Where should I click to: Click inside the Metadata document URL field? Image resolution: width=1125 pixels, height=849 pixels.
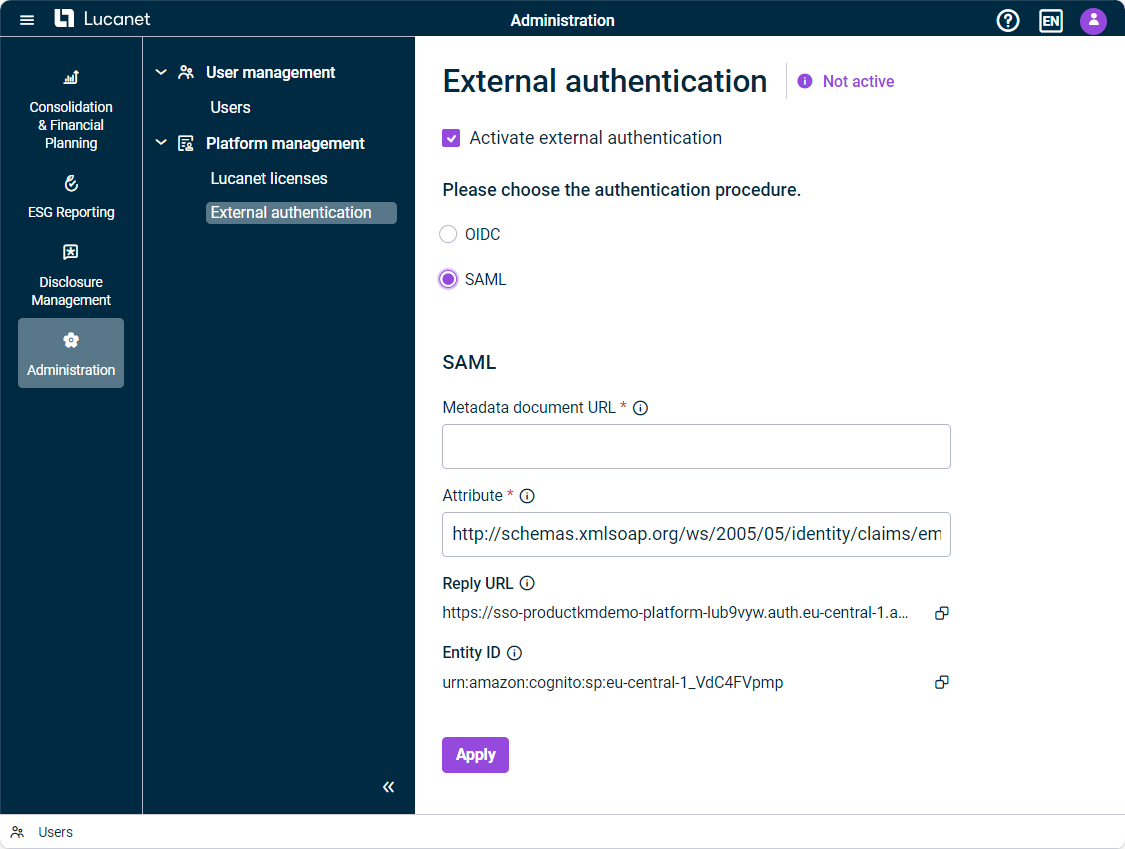tap(696, 446)
